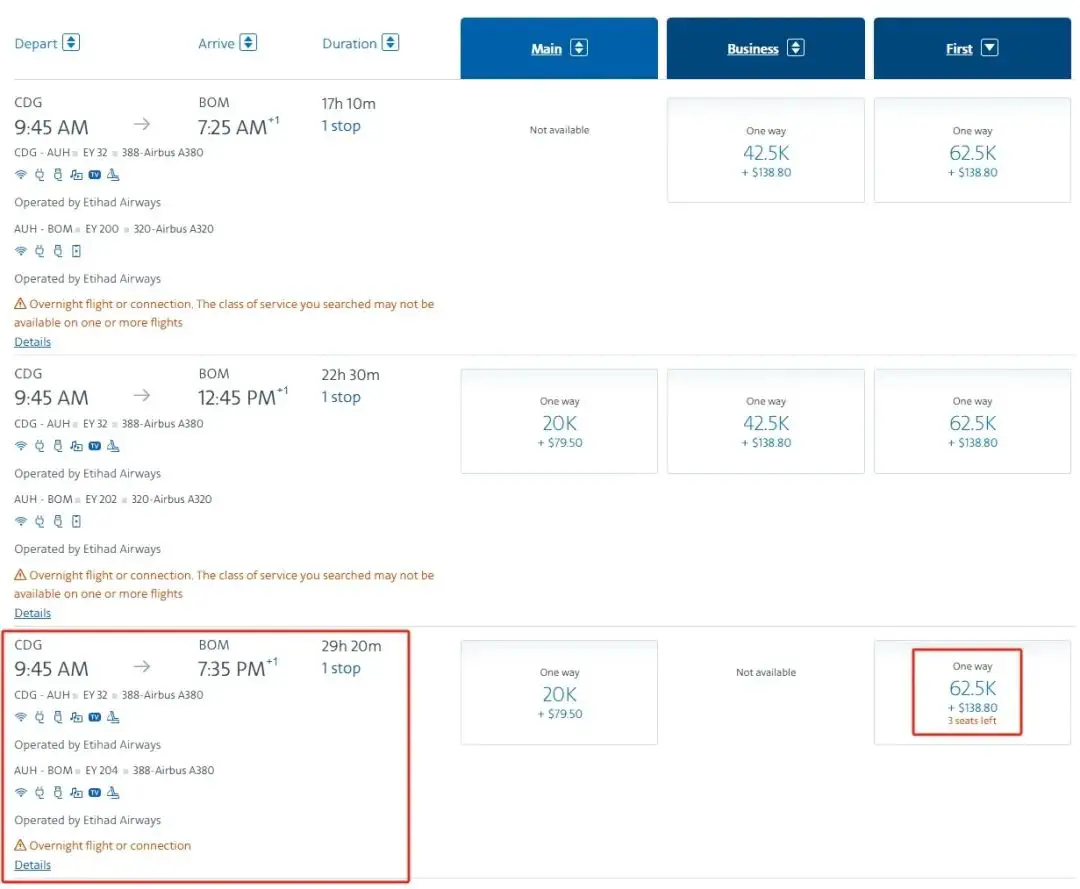Click Details on the highlighted 29h 20m flight
Viewport: 1080px width, 889px height.
click(32, 864)
